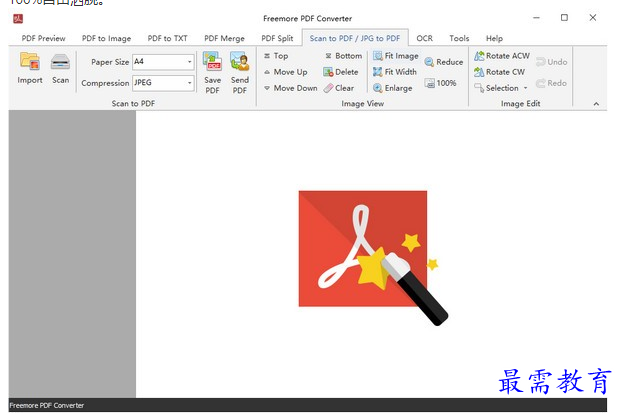Go to the PDF Merge tab
620x413 pixels.
click(224, 38)
